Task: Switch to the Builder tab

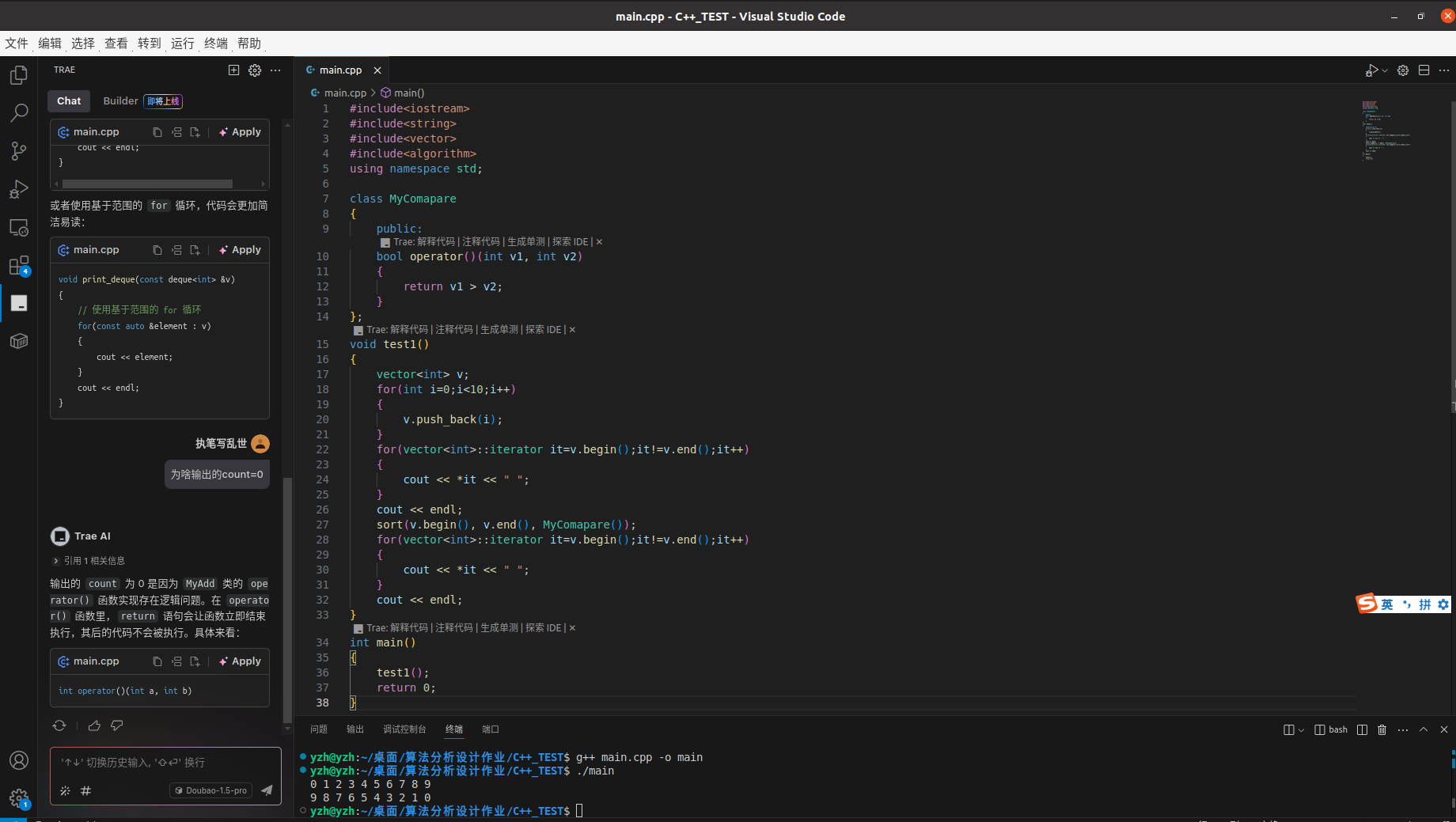Action: (x=120, y=100)
